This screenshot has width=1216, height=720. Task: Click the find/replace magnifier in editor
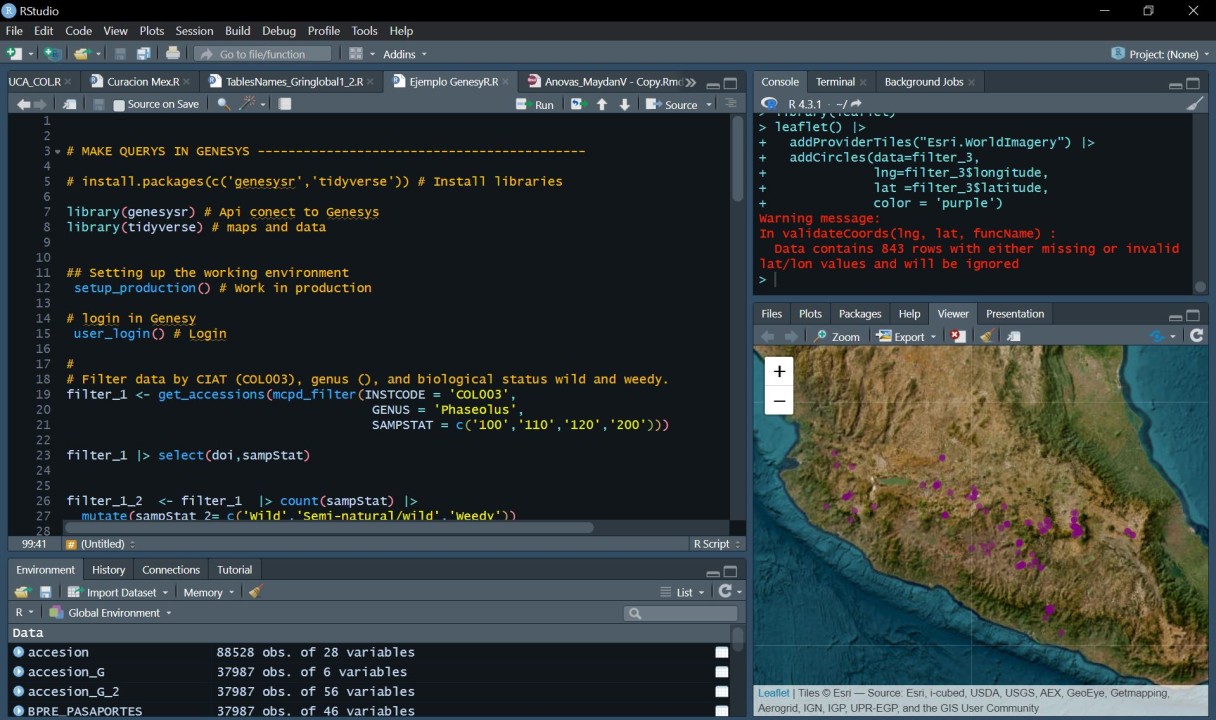pyautogui.click(x=223, y=104)
